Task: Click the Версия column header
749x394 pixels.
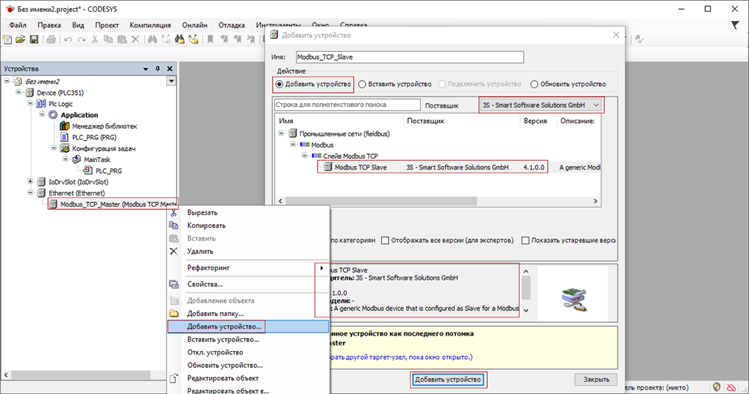Action: (535, 121)
